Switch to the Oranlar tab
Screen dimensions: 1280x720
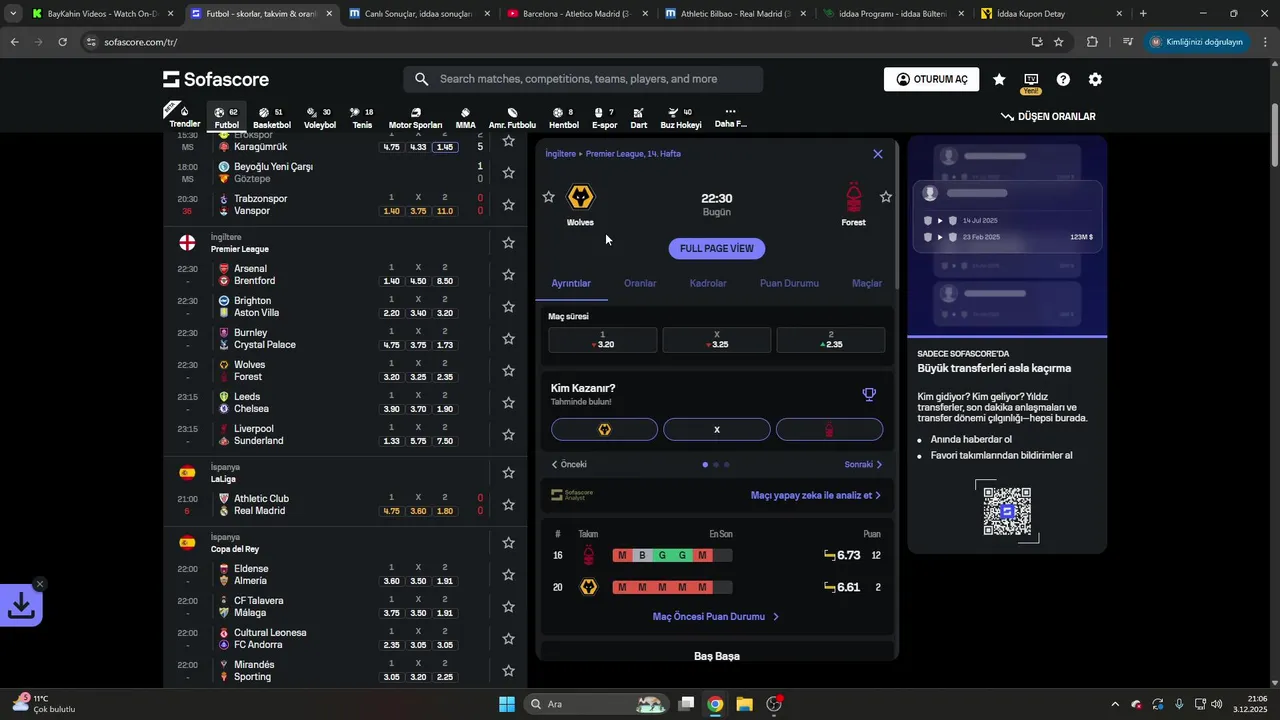pyautogui.click(x=640, y=284)
